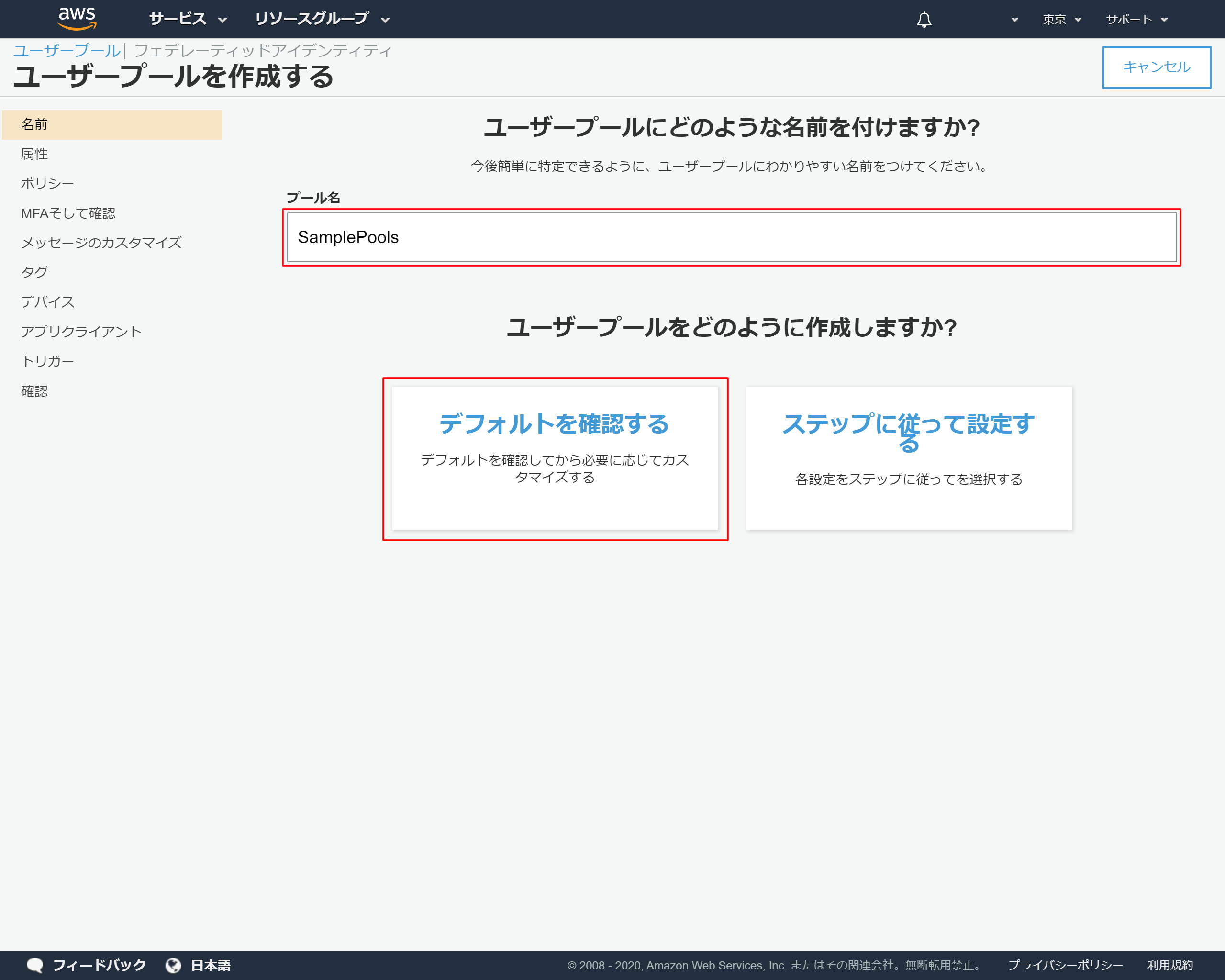Click the AWS logo home icon
The height and width of the screenshot is (980, 1225).
click(x=77, y=18)
